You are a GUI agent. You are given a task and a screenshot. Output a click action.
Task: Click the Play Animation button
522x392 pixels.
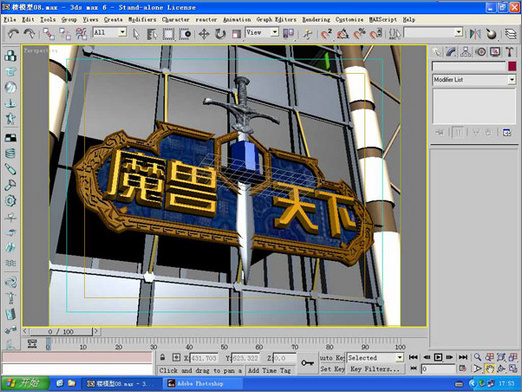438,357
